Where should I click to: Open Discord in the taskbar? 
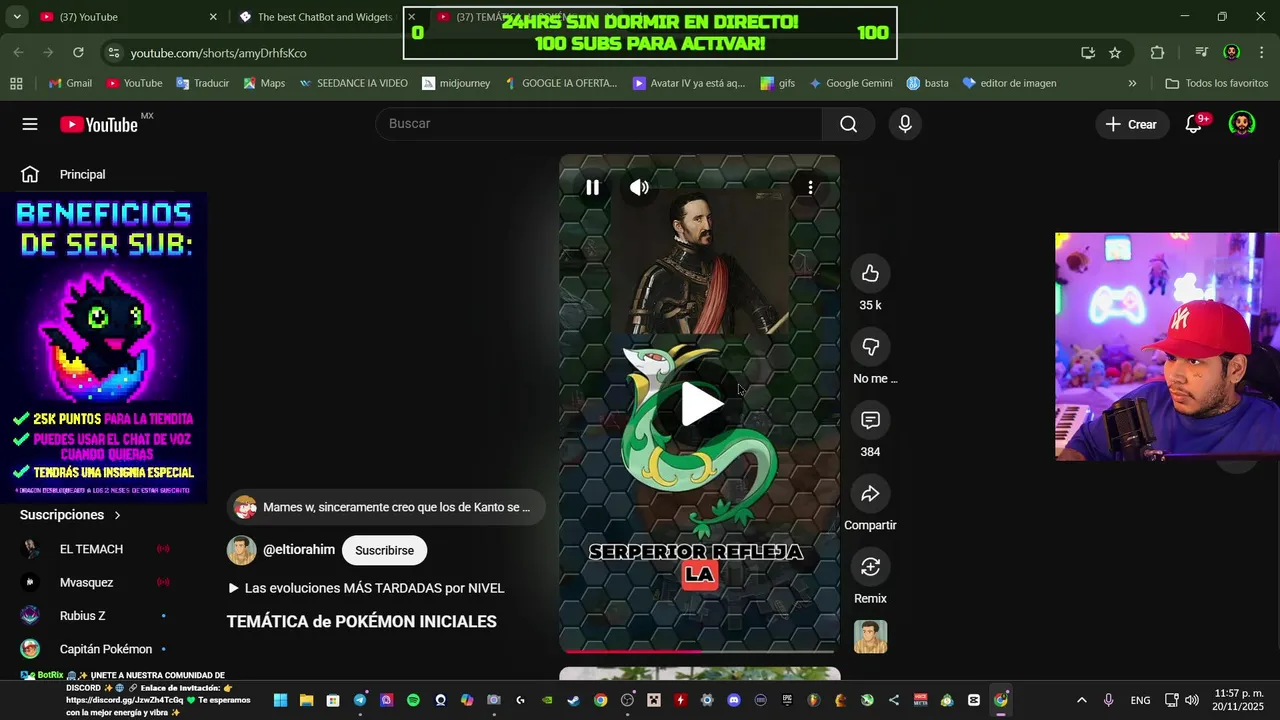[x=734, y=700]
